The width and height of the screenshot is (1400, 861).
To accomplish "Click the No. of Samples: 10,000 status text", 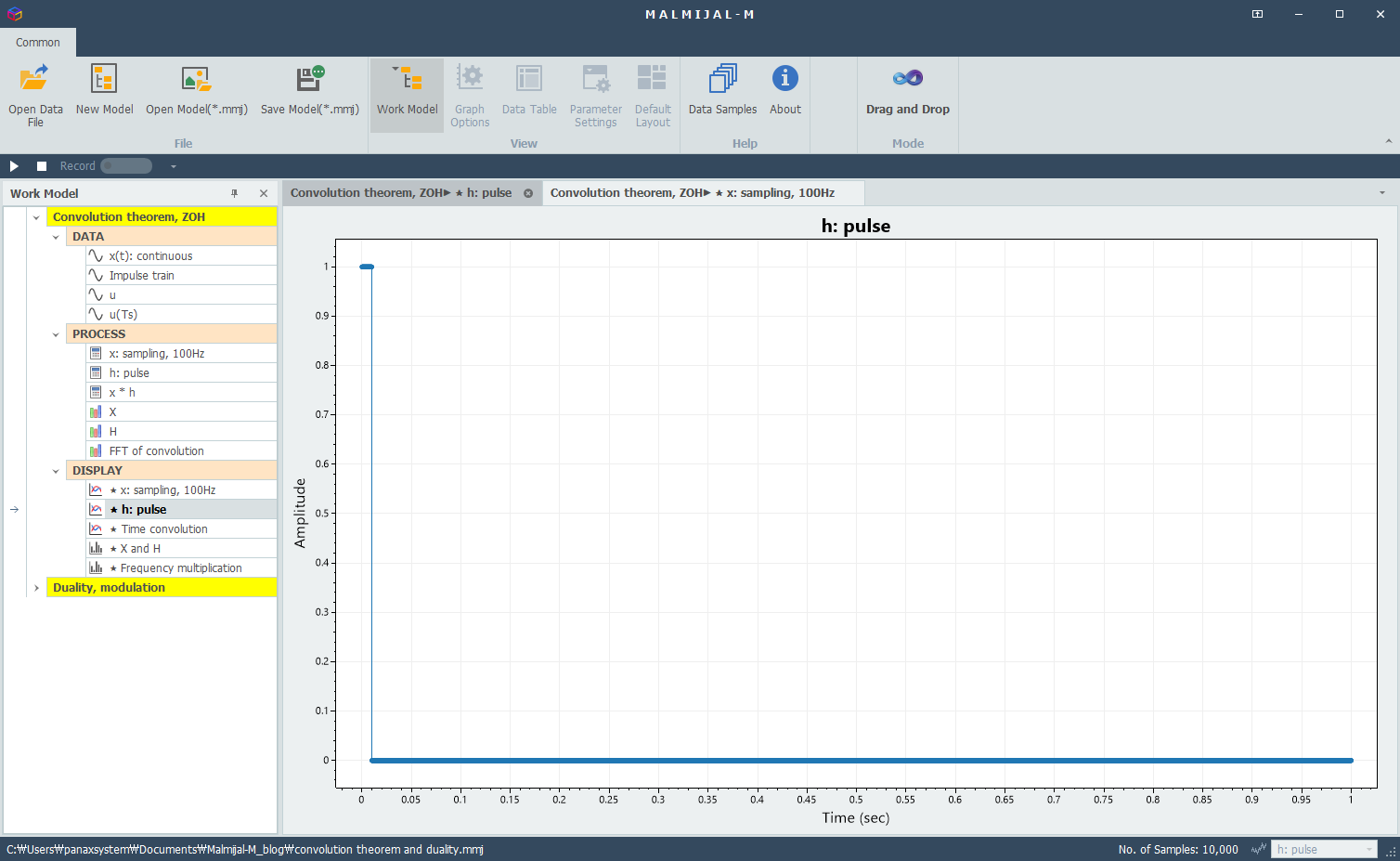I will pos(1178,849).
